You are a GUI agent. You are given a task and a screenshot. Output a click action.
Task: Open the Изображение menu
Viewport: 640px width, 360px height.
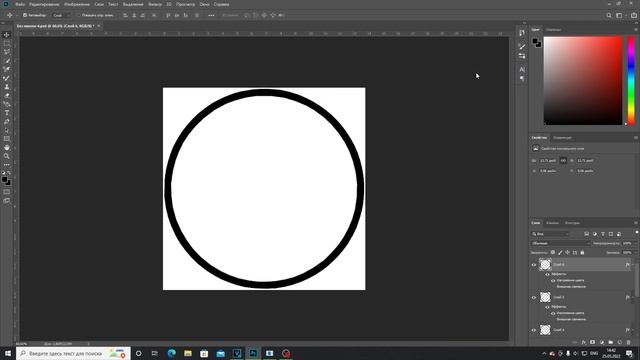[77, 4]
